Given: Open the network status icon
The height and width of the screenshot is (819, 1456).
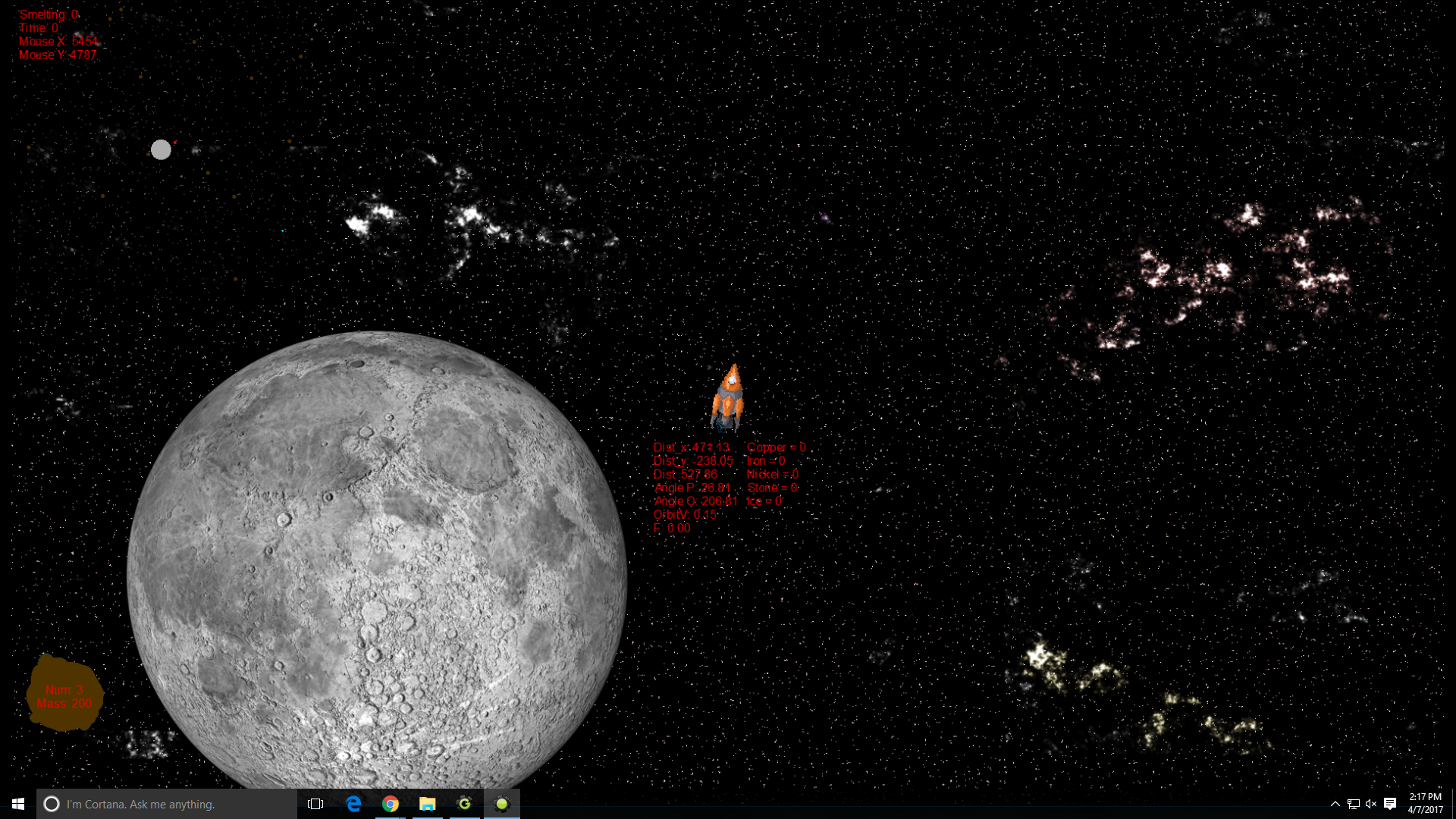Looking at the screenshot, I should tap(1354, 804).
